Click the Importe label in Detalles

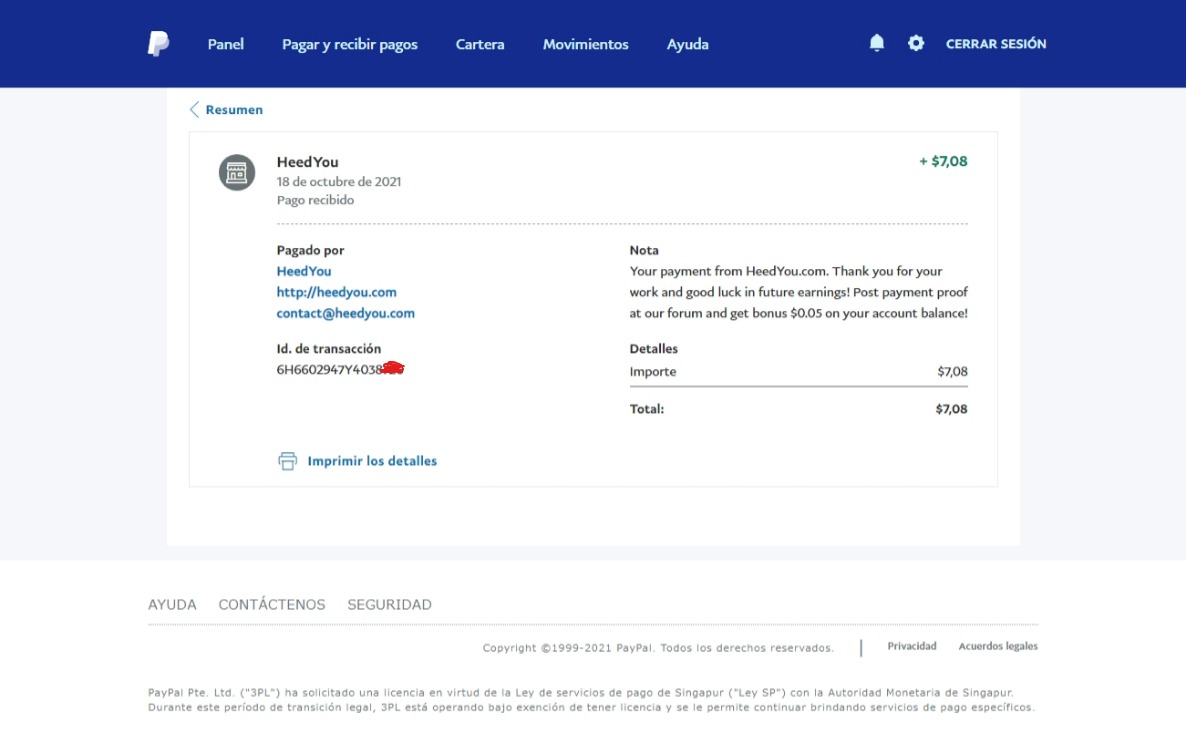coord(653,371)
